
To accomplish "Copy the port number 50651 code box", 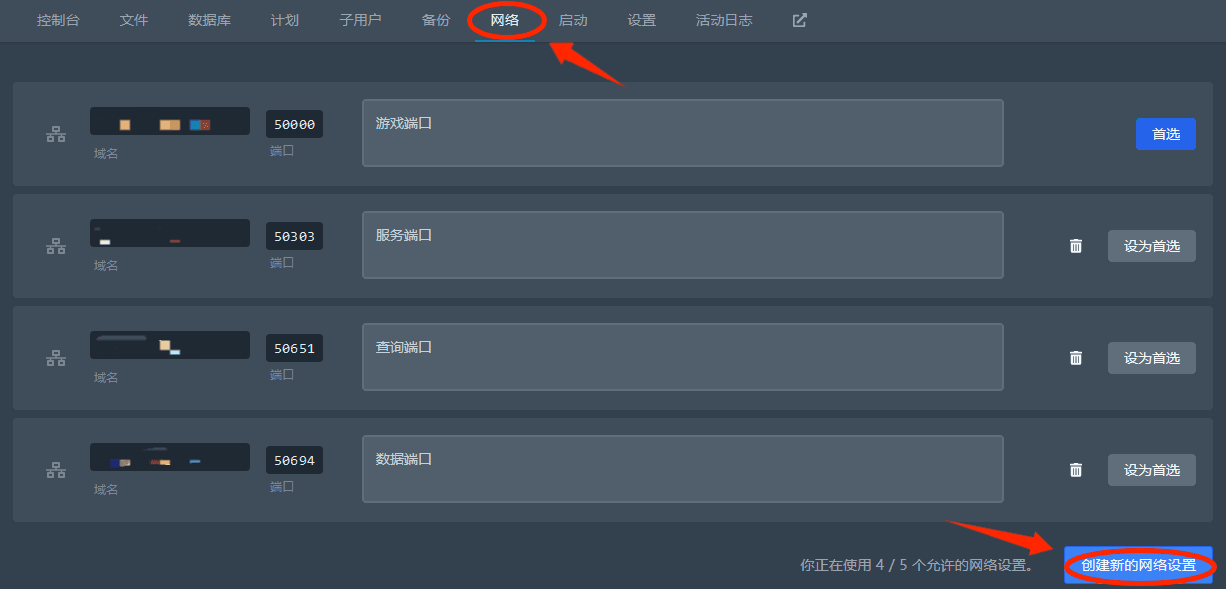I will pyautogui.click(x=294, y=348).
